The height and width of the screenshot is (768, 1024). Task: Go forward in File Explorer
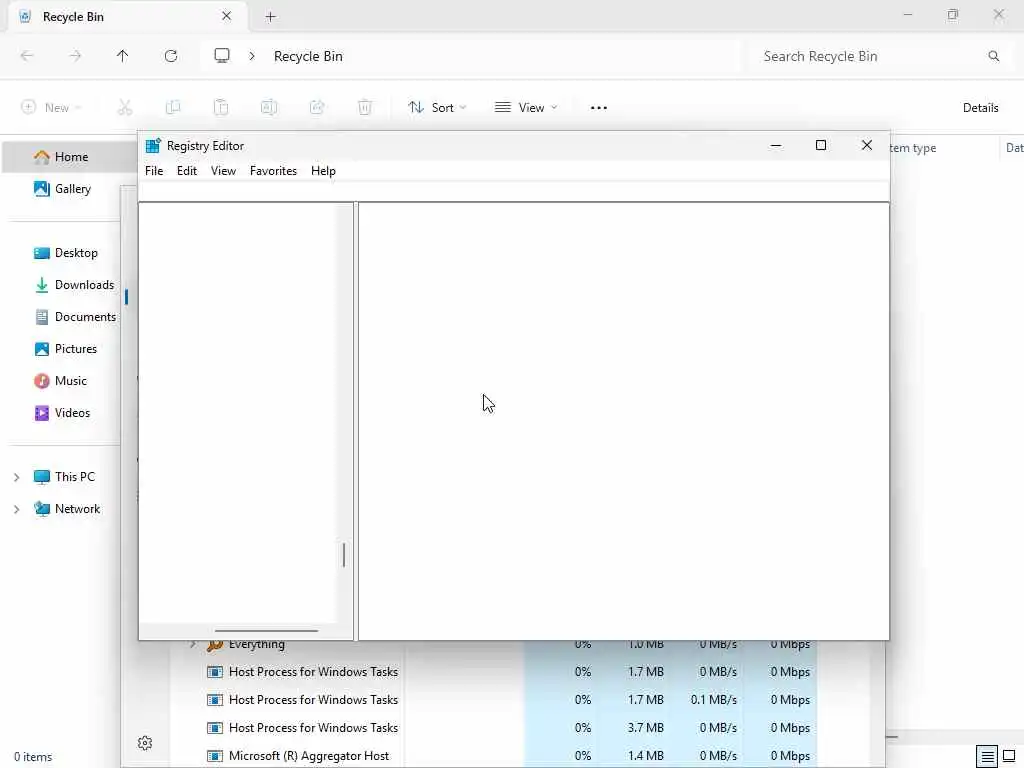pos(75,56)
